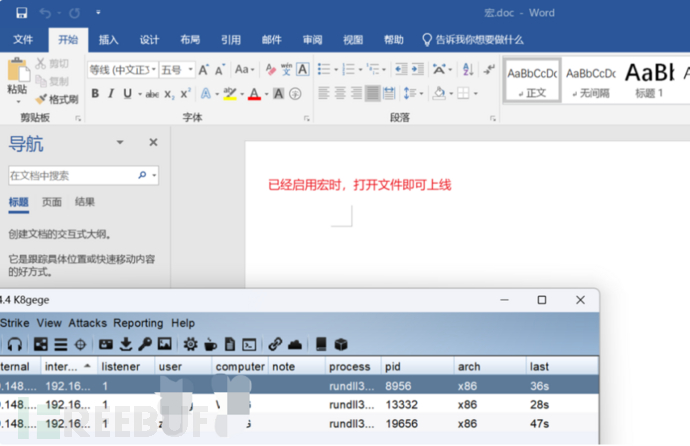The image size is (690, 446).
Task: Clear all formatting eraser icon
Action: click(271, 69)
